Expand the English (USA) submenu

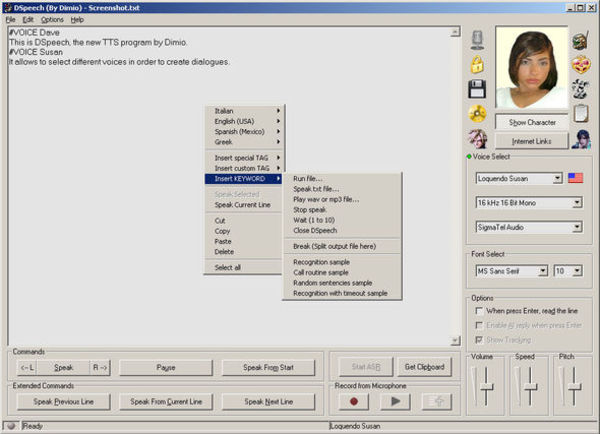point(244,121)
